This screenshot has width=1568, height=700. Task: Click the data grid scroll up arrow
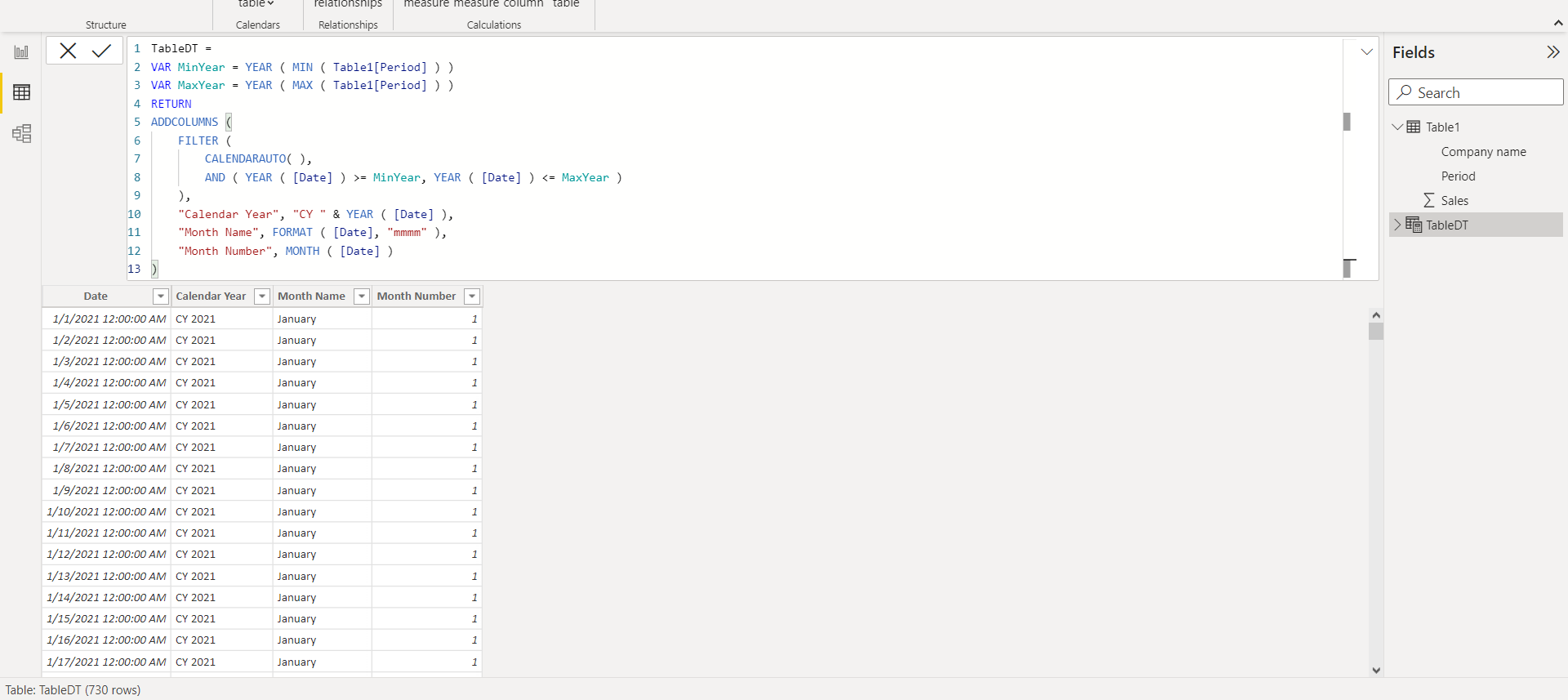click(x=1376, y=315)
